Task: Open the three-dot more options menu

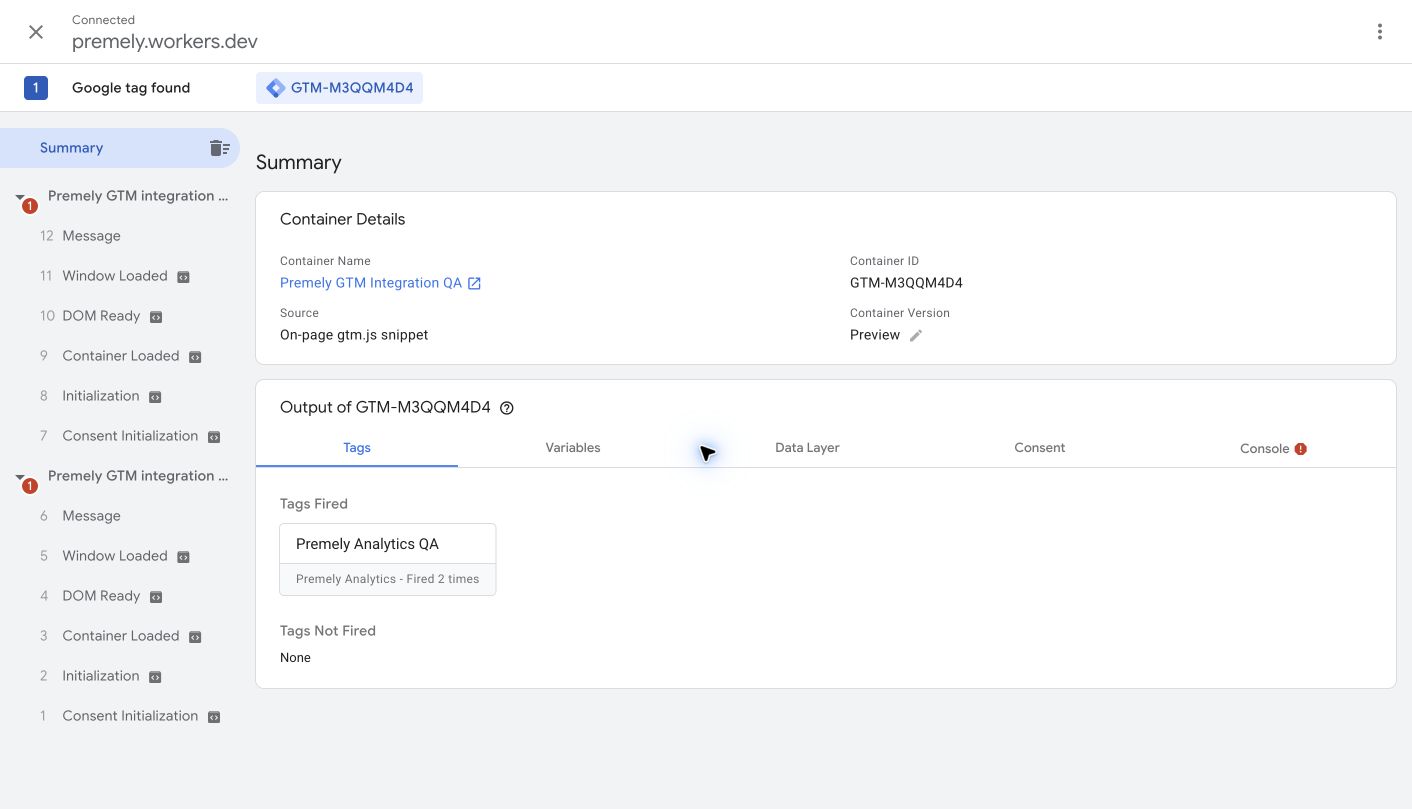Action: click(1380, 32)
